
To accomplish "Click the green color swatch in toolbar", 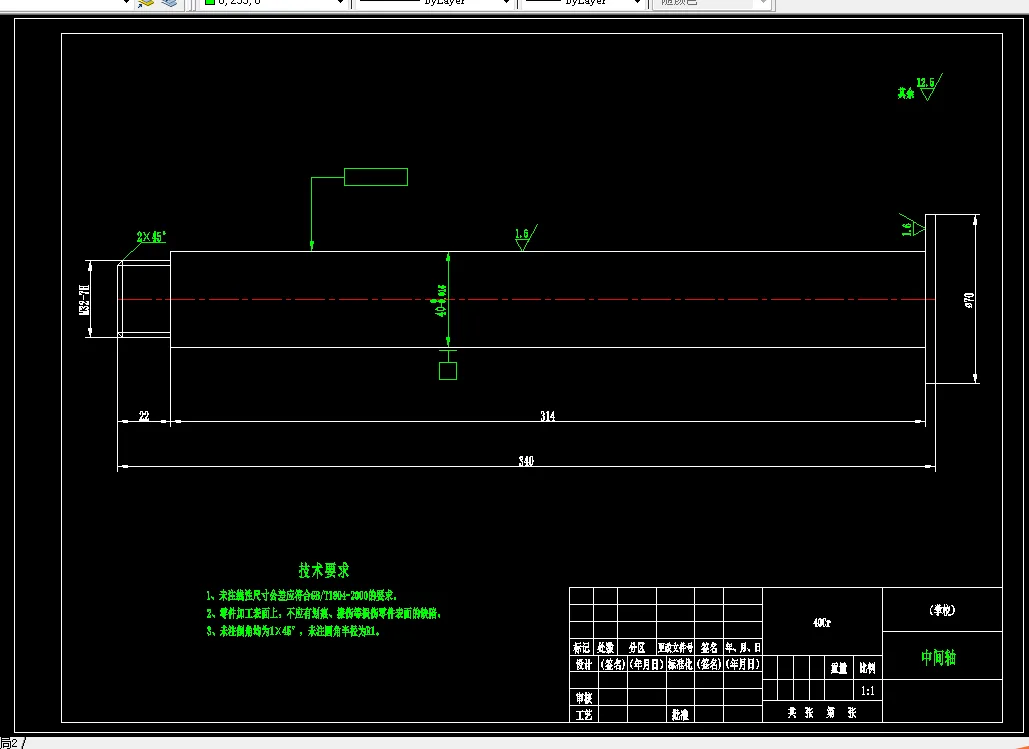I will point(209,3).
